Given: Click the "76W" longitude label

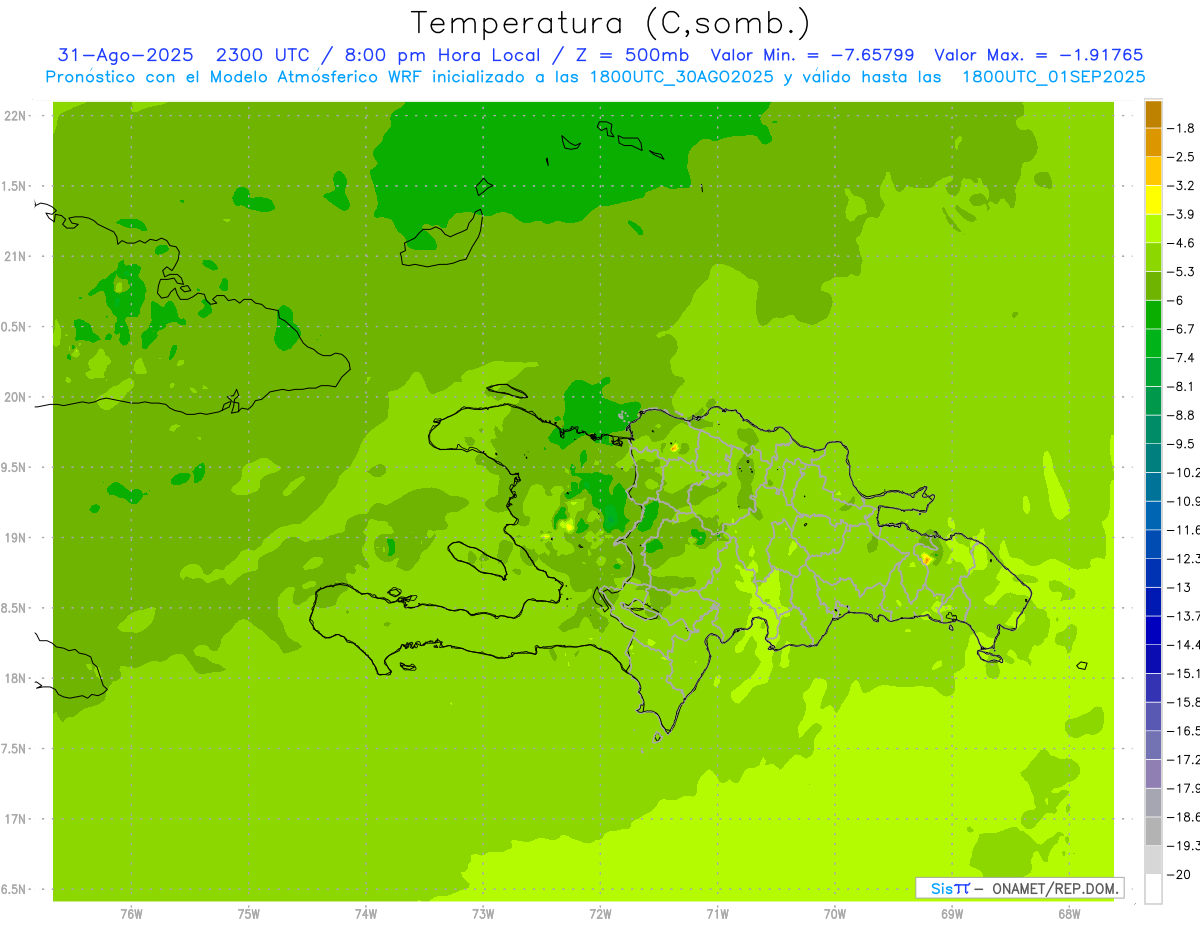Looking at the screenshot, I should [x=131, y=914].
